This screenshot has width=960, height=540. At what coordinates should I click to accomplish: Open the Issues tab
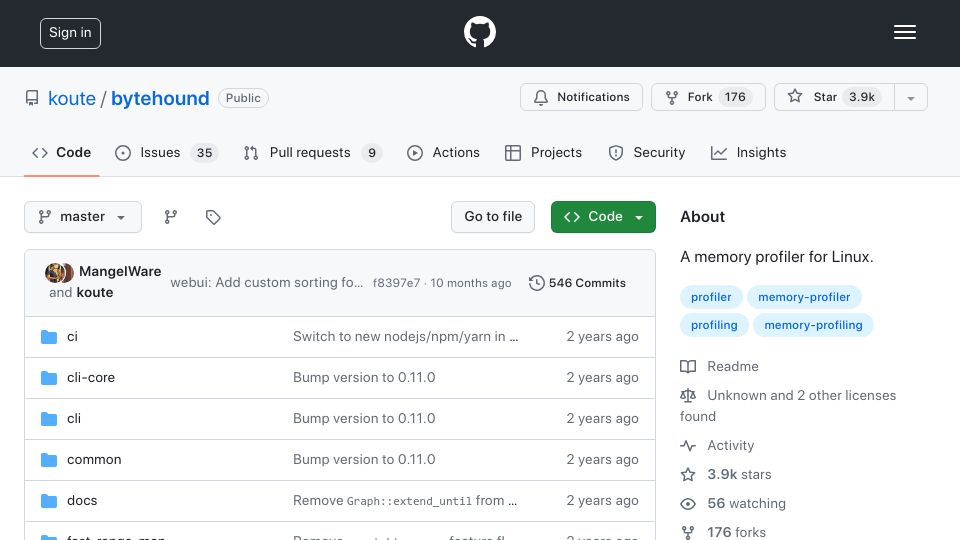(167, 152)
